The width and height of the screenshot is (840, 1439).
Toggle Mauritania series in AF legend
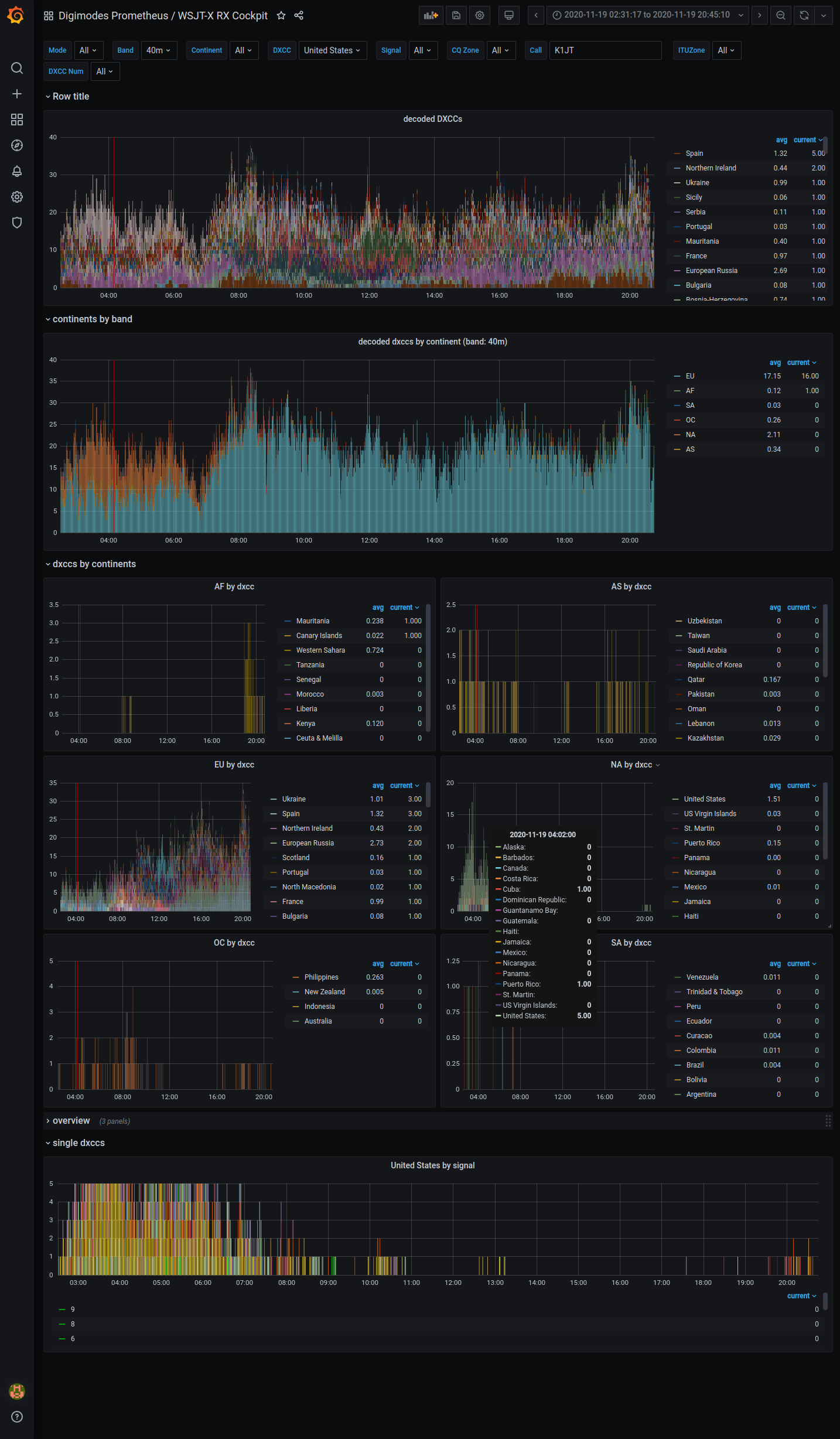click(x=313, y=621)
